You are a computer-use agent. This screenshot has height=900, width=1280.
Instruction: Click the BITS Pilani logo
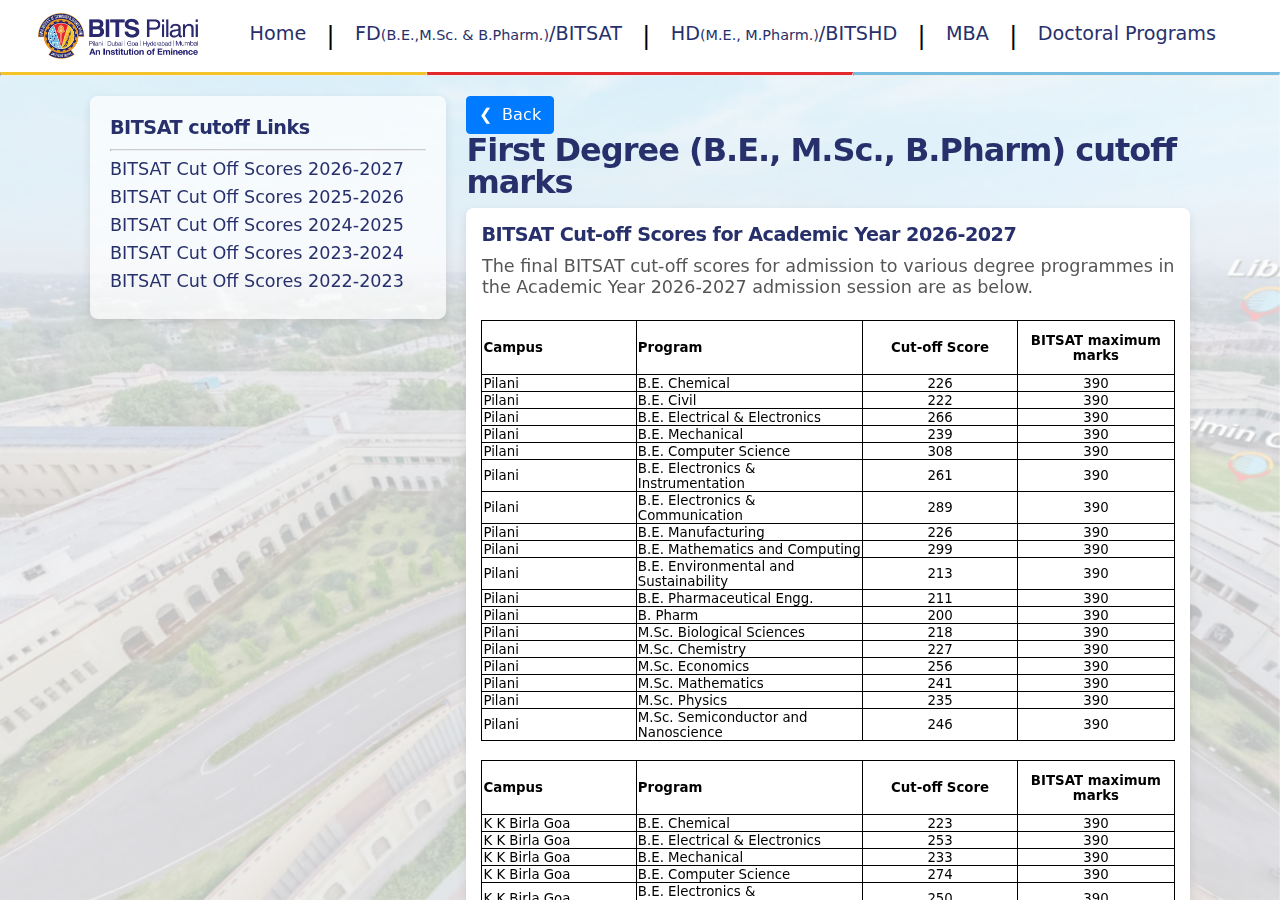(x=118, y=35)
